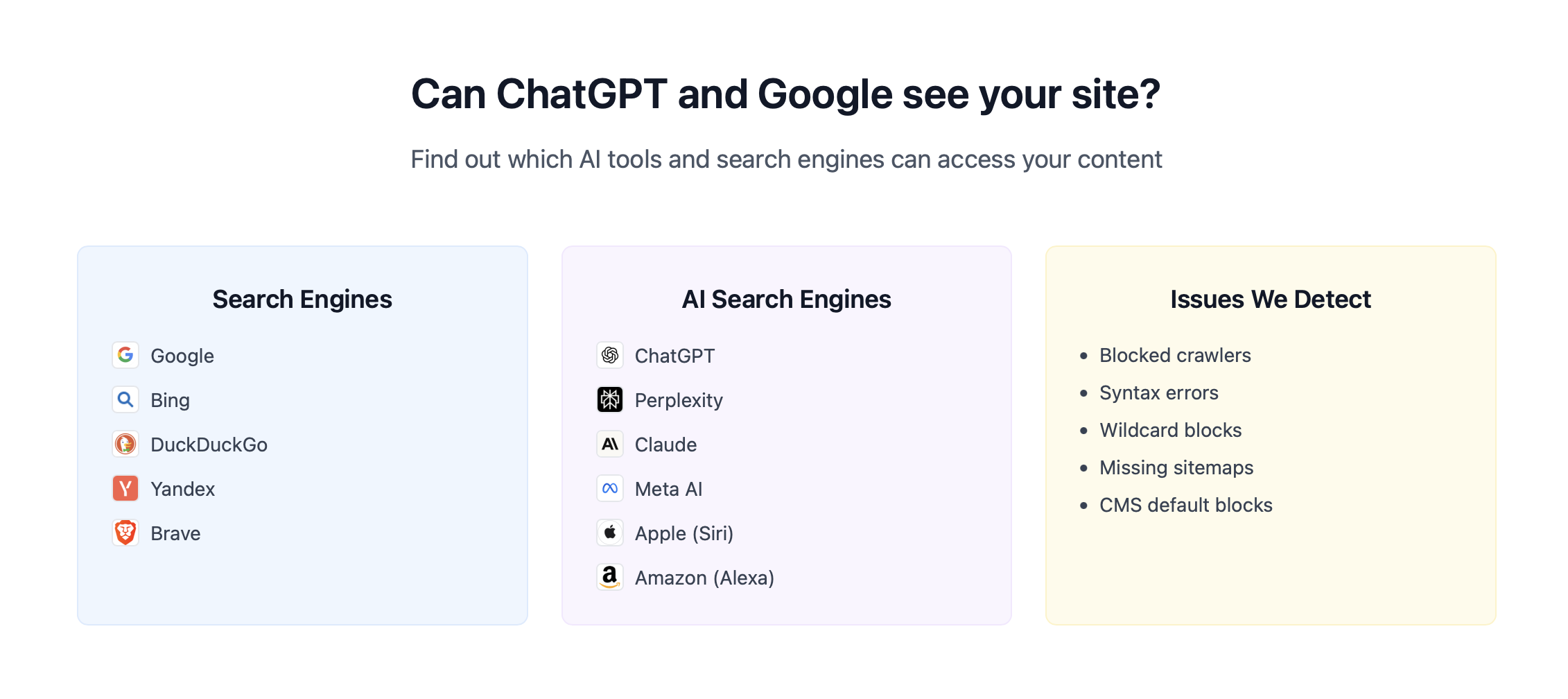
Task: Click the Amazon logo icon
Action: 610,577
